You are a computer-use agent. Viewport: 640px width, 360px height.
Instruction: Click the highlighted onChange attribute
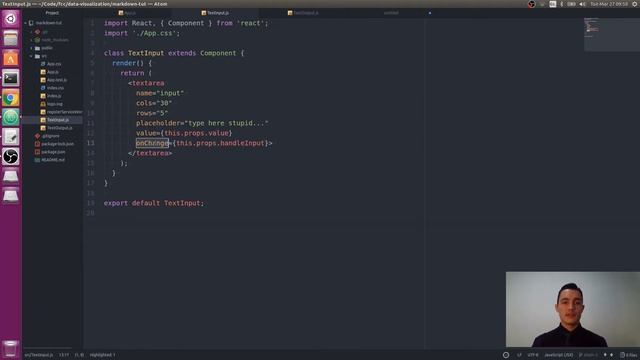pos(152,143)
